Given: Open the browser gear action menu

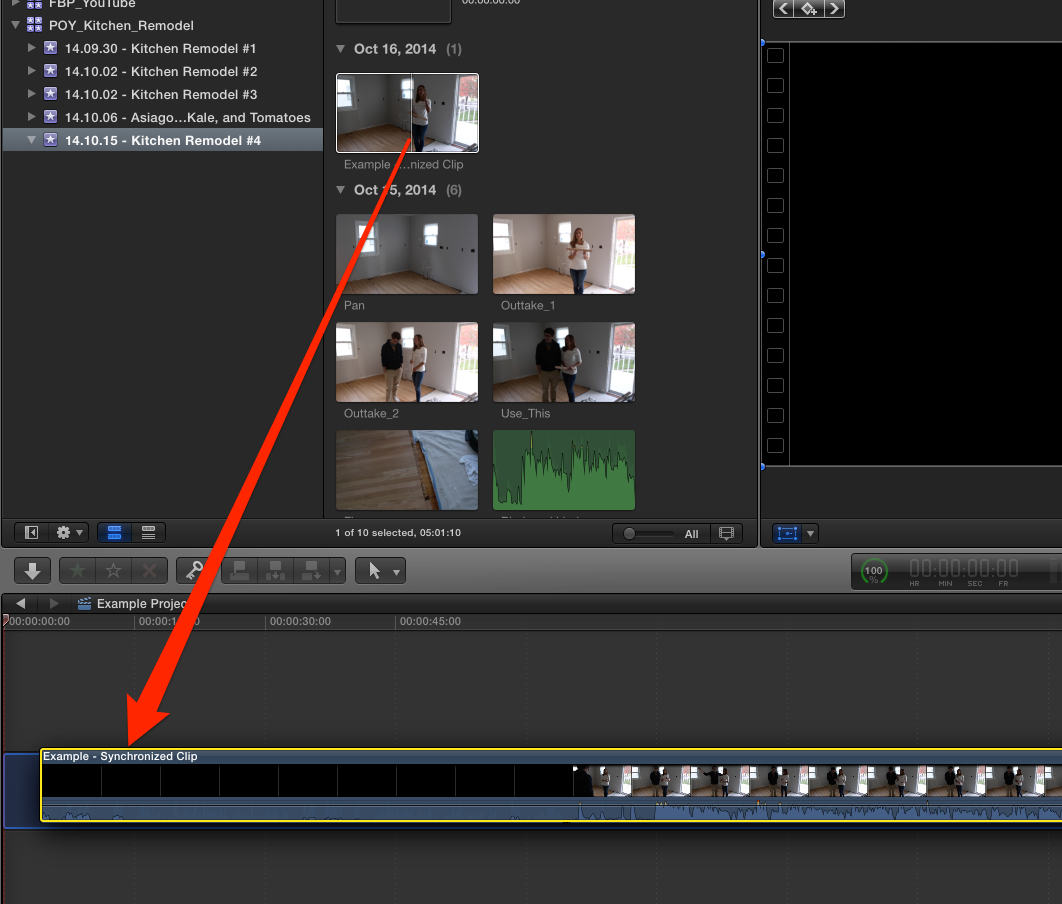Looking at the screenshot, I should 70,533.
